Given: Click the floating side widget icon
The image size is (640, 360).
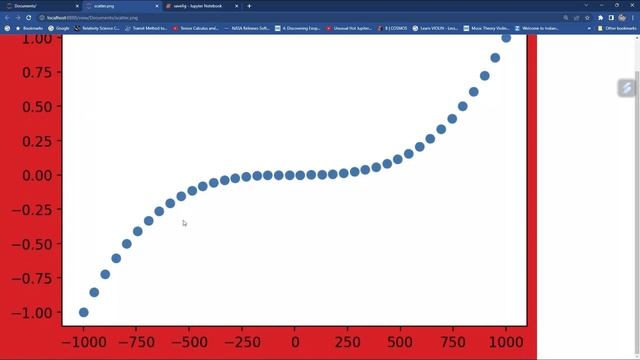Looking at the screenshot, I should pyautogui.click(x=627, y=88).
